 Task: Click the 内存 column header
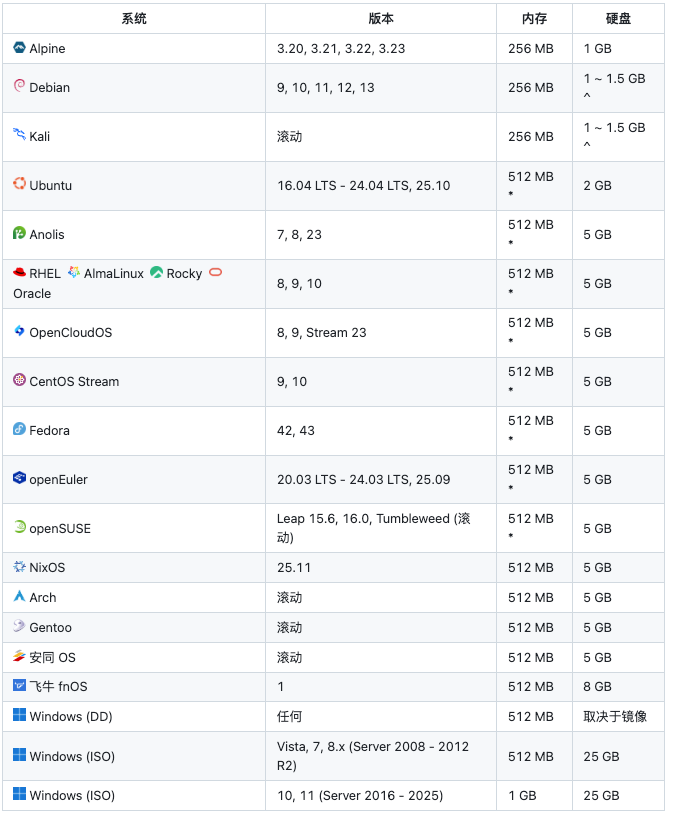(534, 19)
